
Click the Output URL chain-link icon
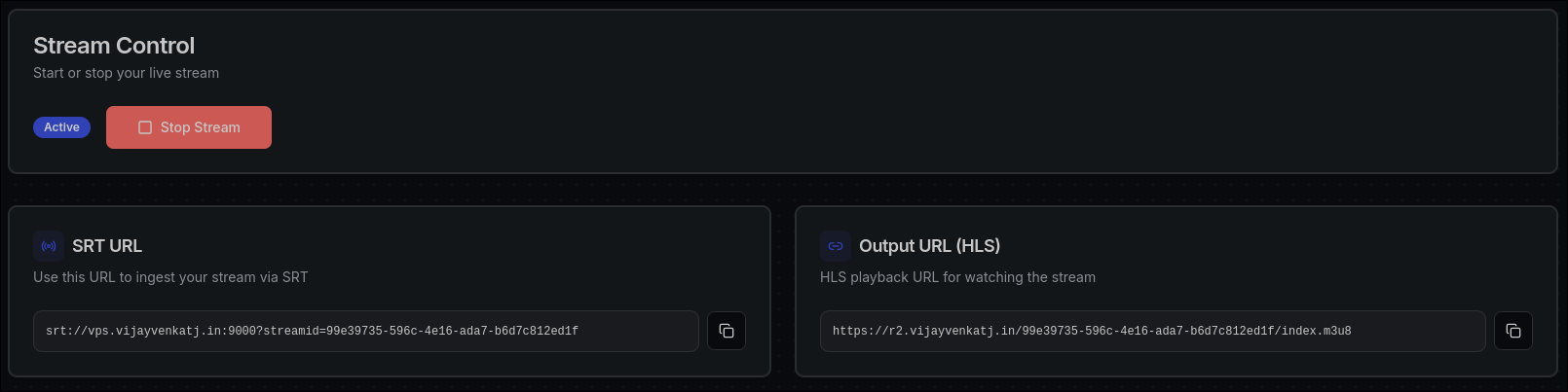(x=836, y=246)
